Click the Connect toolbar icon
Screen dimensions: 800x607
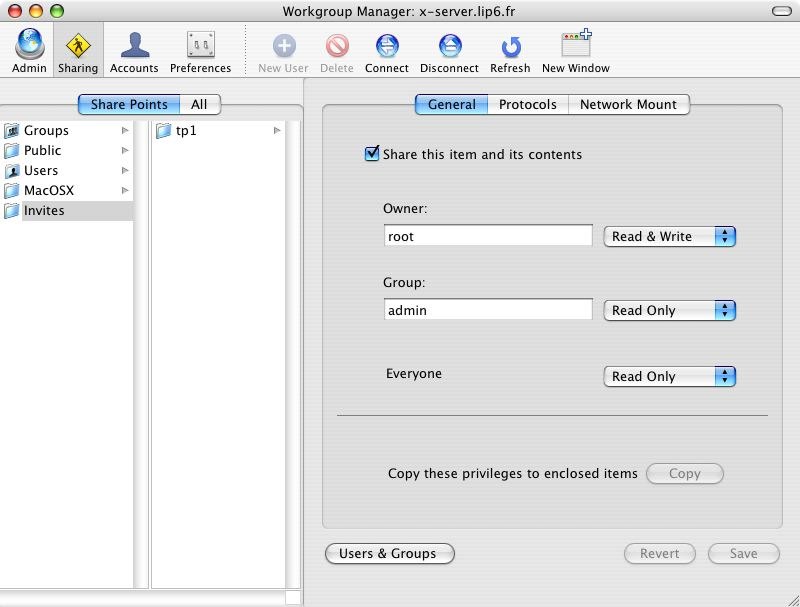[x=387, y=46]
